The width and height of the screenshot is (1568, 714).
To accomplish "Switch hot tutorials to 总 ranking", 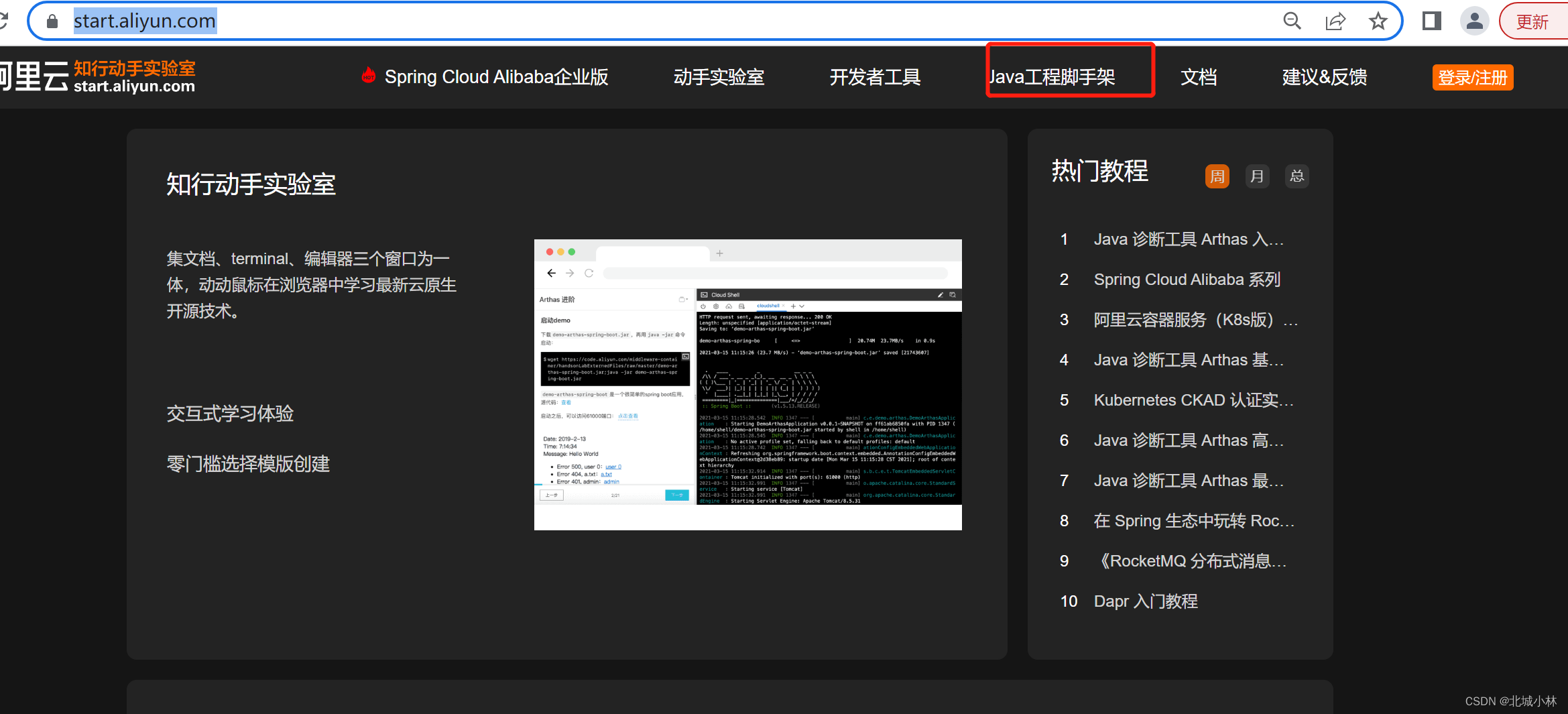I will pos(1297,176).
